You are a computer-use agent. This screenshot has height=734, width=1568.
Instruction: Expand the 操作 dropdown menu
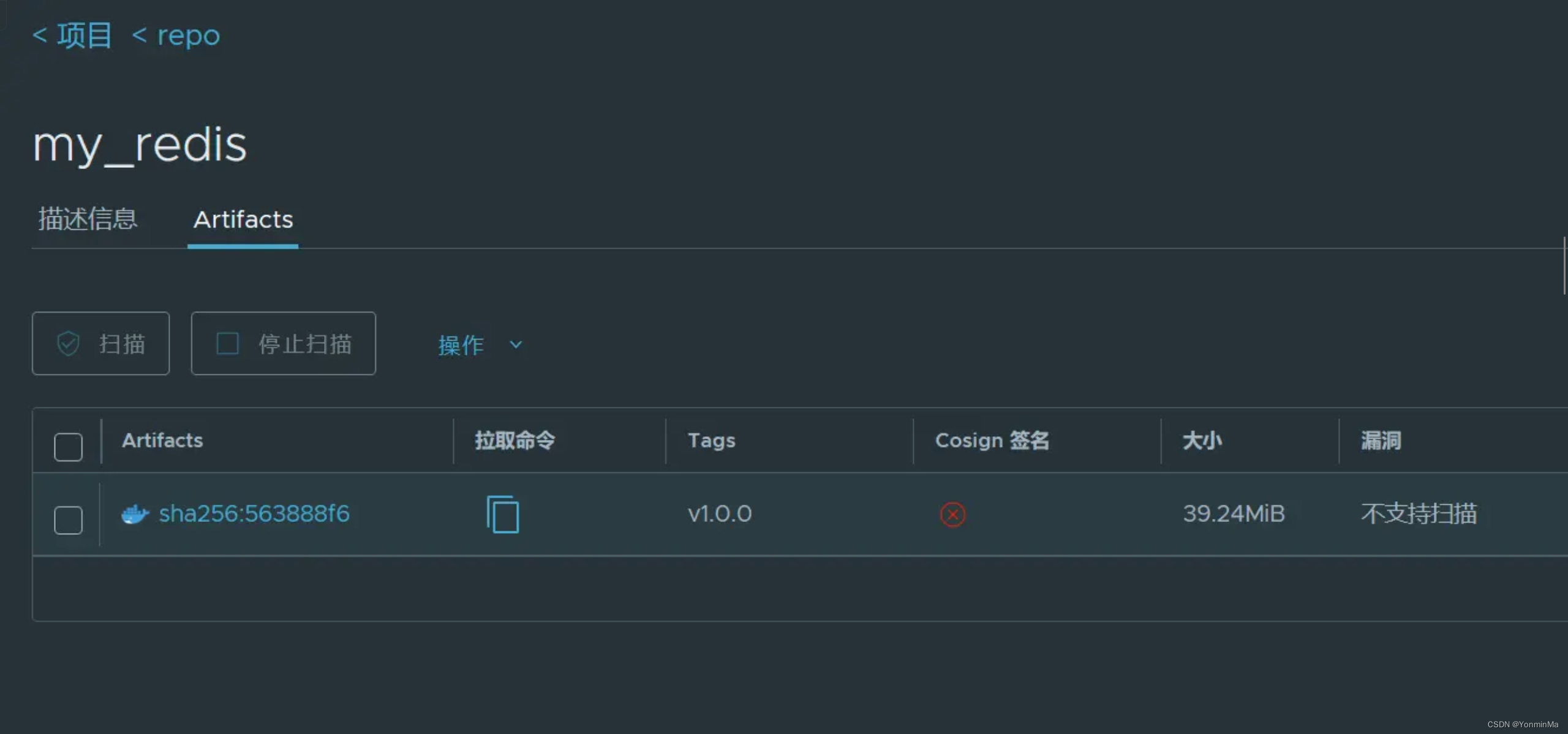479,344
